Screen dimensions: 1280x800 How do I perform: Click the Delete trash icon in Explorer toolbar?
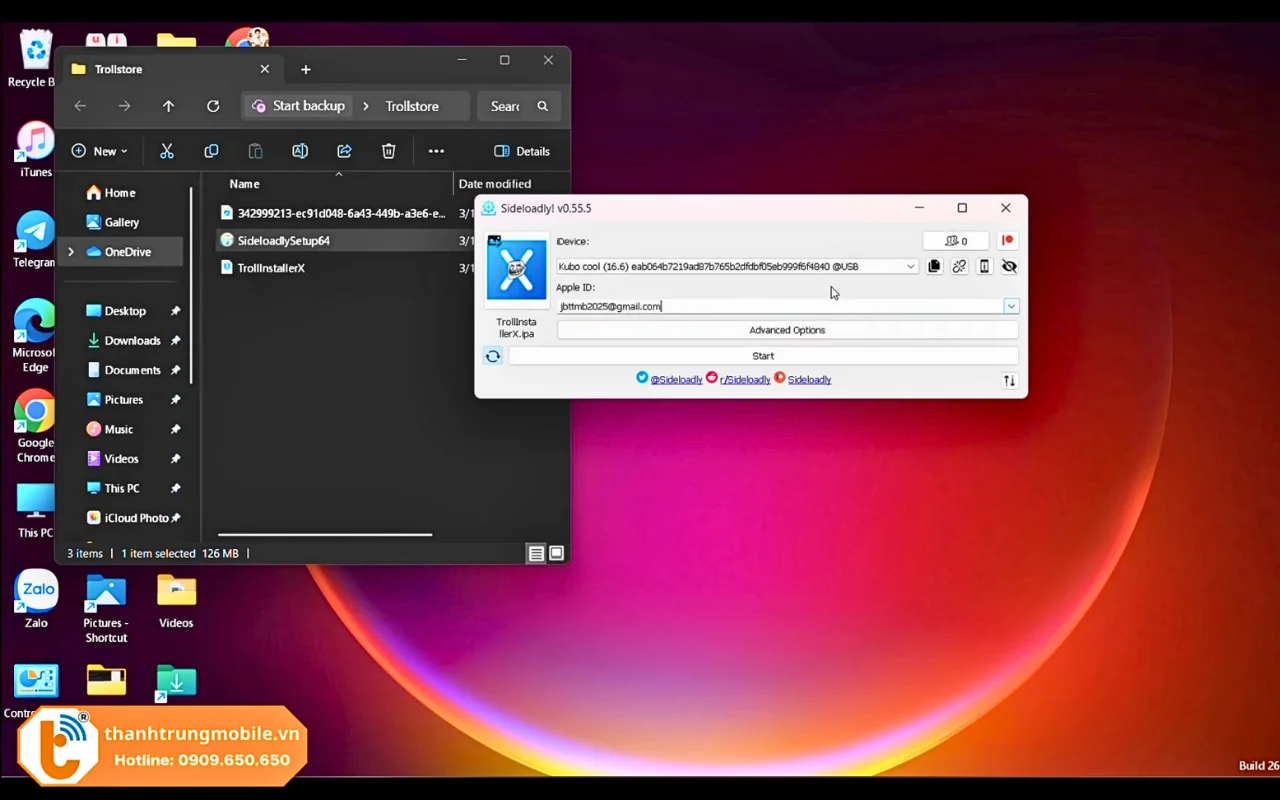[x=388, y=151]
